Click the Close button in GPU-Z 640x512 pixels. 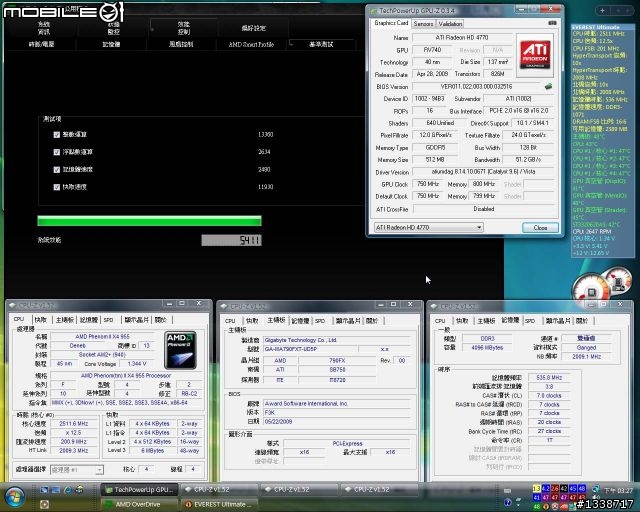coord(540,227)
